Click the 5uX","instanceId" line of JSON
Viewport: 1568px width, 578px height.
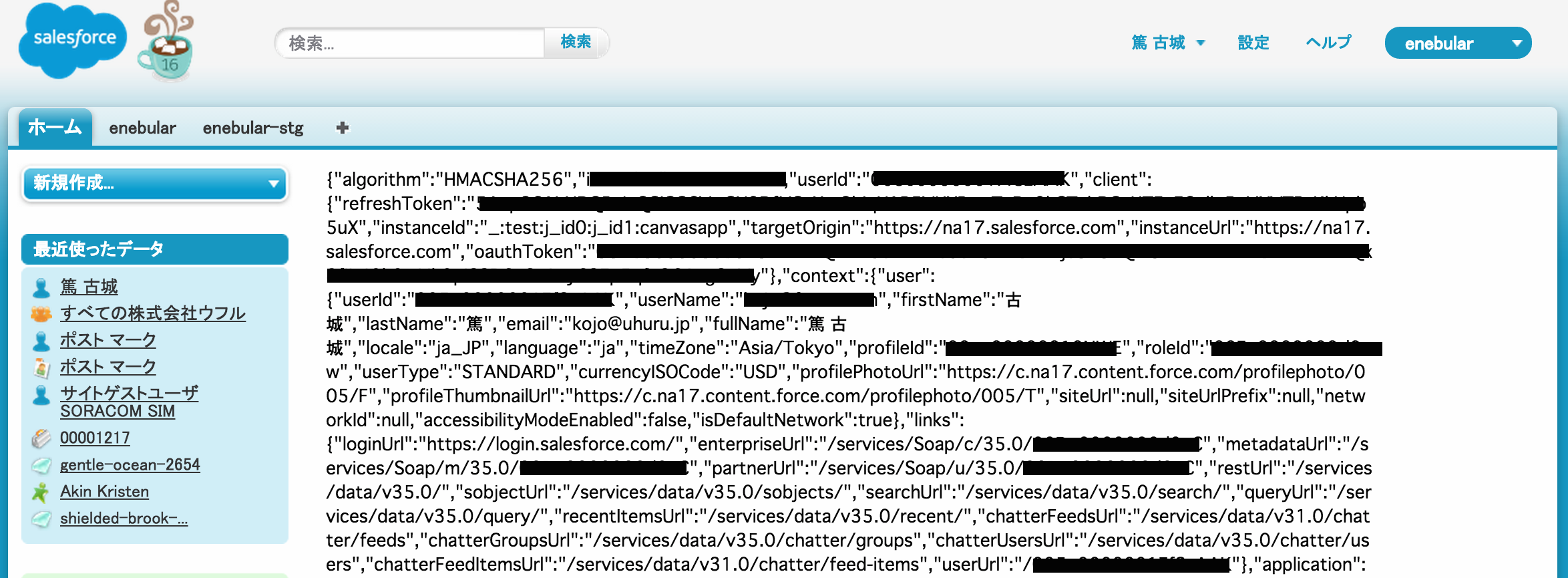coord(848,228)
